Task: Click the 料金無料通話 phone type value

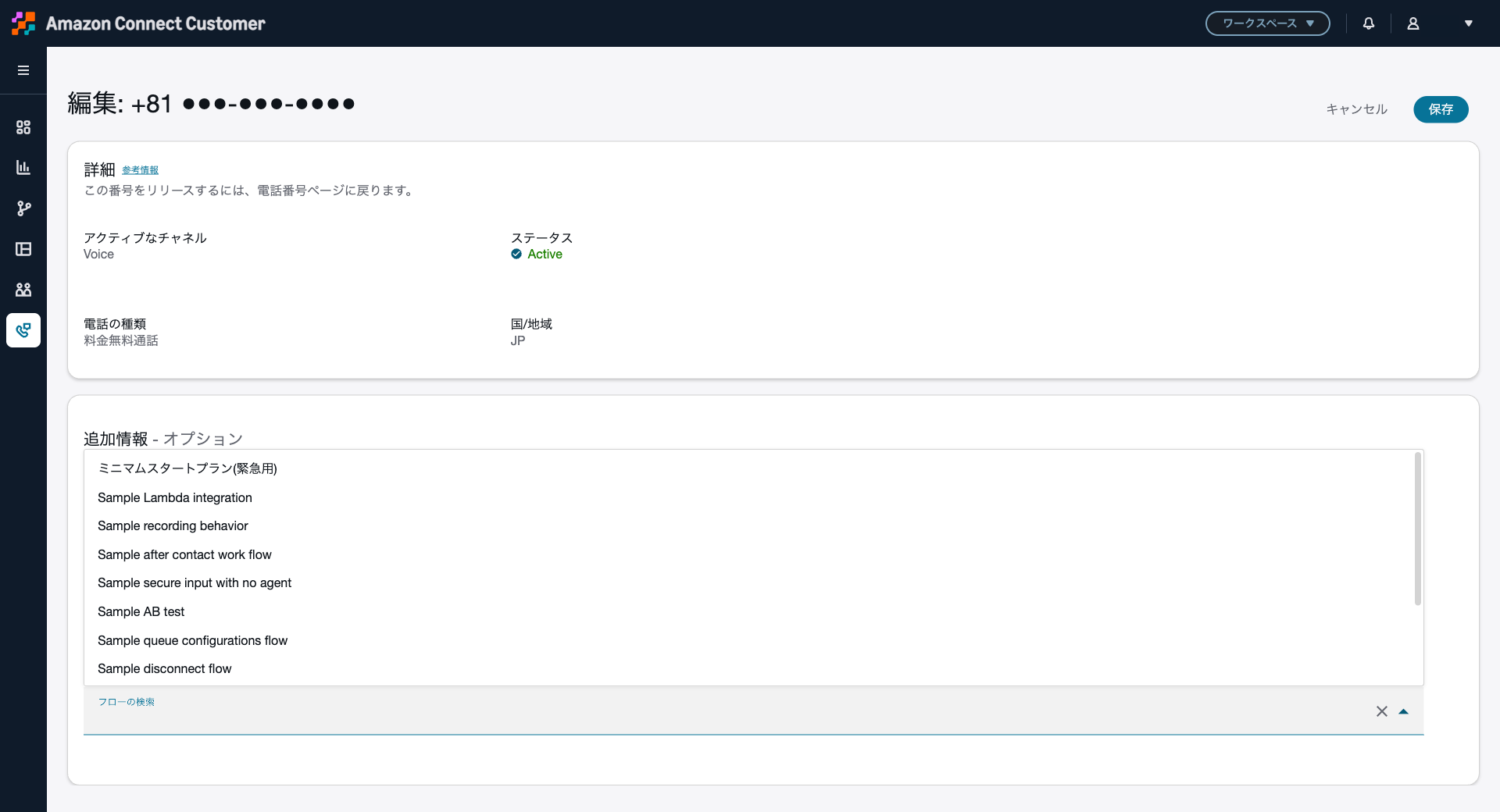Action: pyautogui.click(x=121, y=340)
